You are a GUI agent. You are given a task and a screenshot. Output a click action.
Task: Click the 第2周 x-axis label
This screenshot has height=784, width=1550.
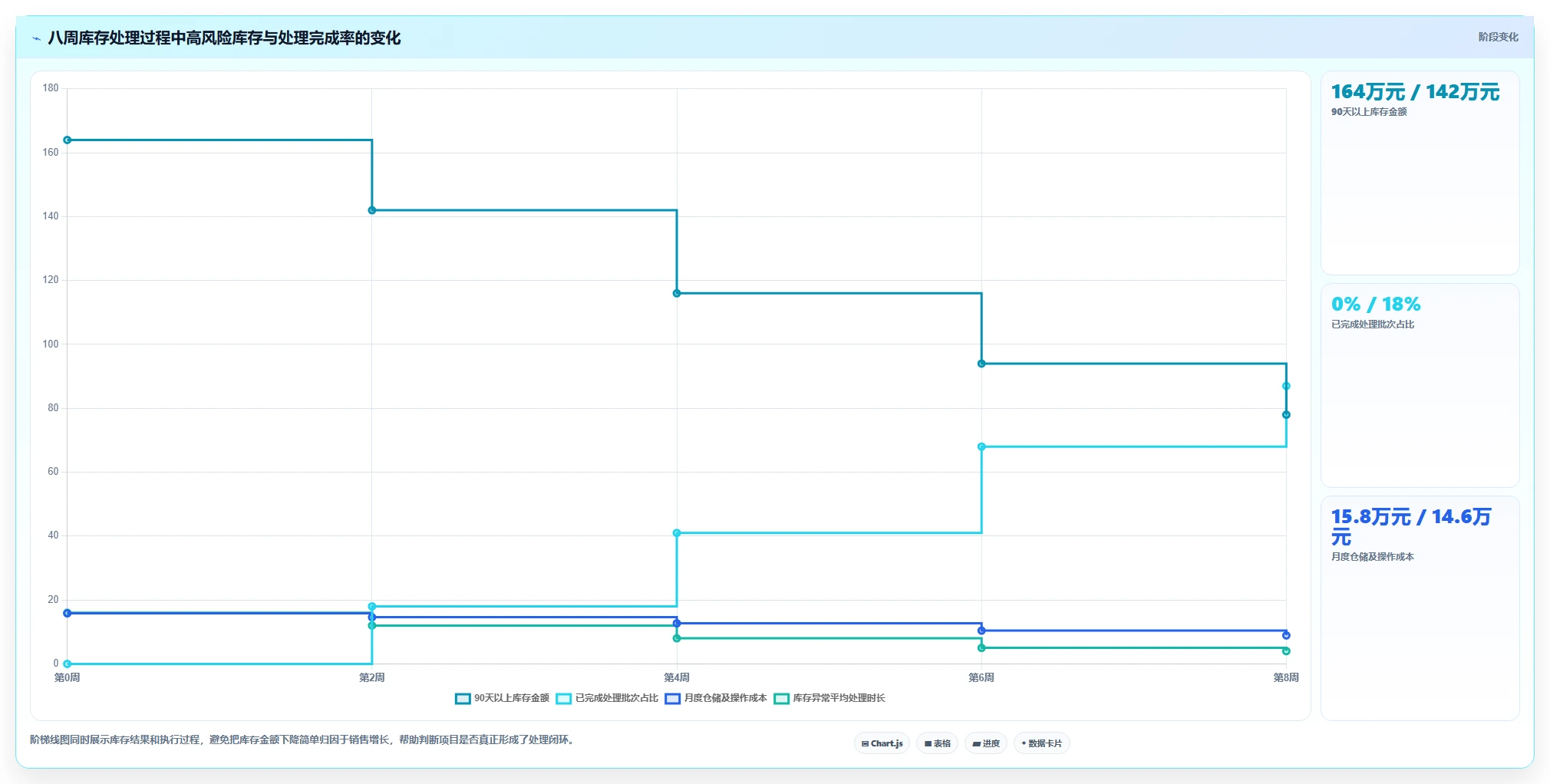click(x=372, y=677)
